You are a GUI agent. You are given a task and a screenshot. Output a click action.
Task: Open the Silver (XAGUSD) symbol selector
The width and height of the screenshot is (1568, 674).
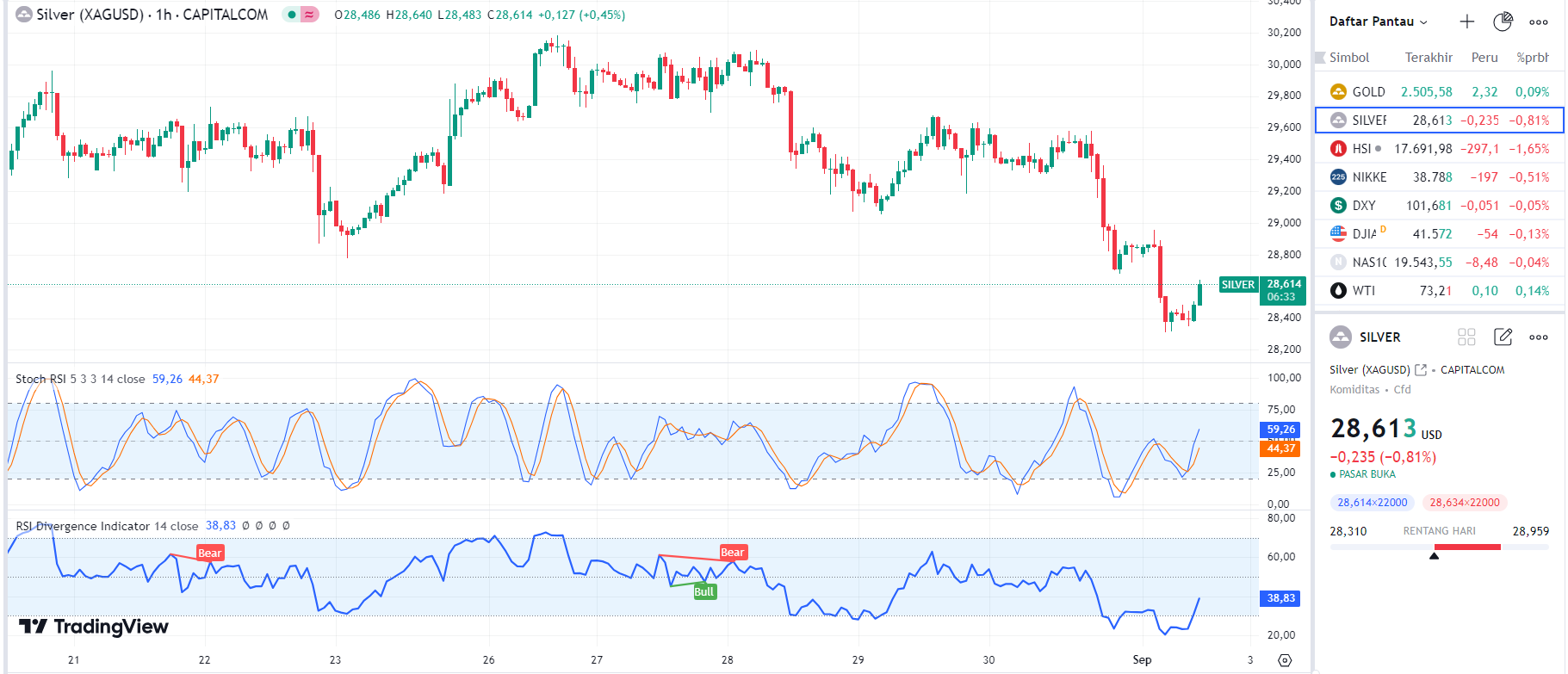[90, 15]
